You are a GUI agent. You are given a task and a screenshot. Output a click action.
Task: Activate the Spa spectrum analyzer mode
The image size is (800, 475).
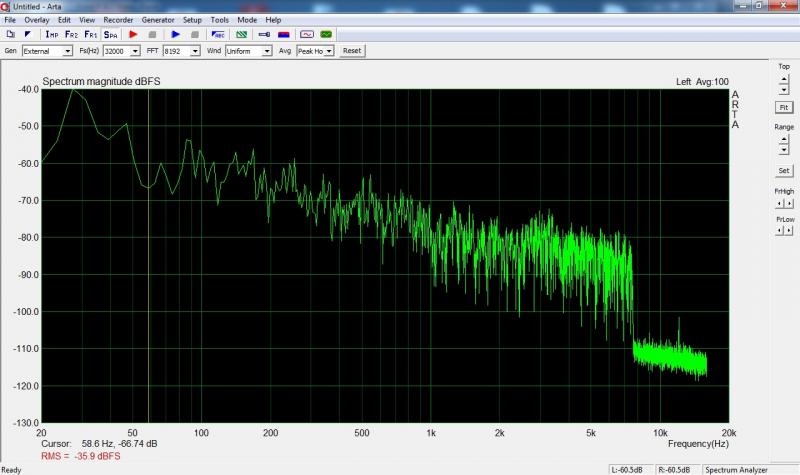[x=110, y=34]
